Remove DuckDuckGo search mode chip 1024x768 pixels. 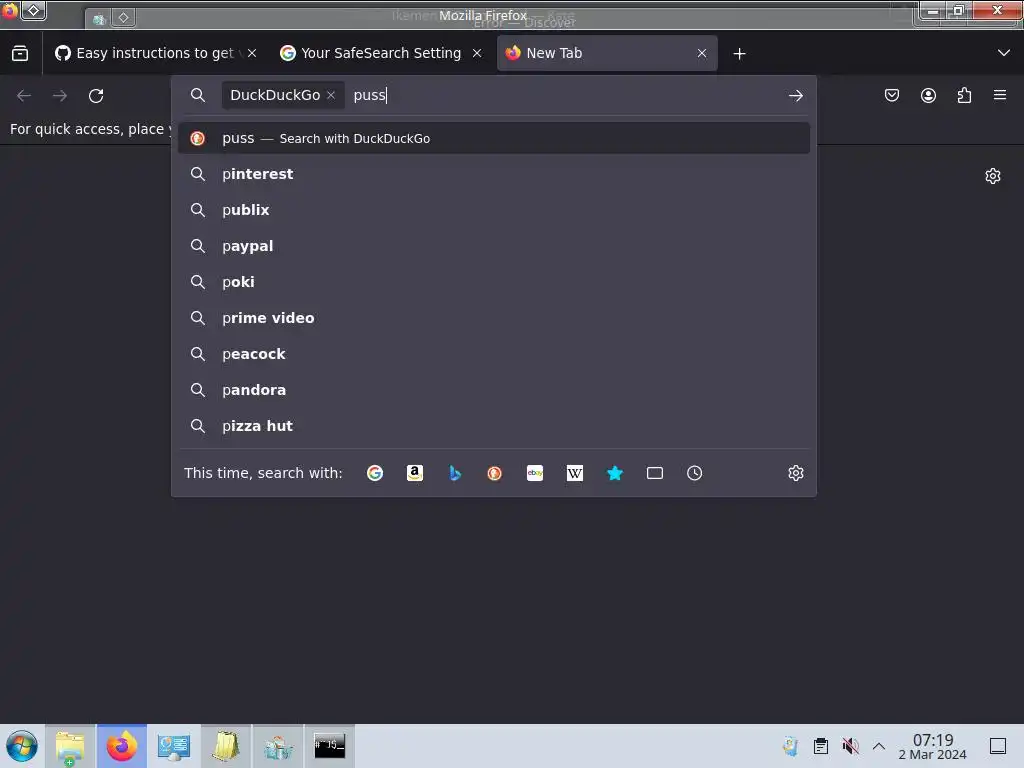click(x=331, y=95)
